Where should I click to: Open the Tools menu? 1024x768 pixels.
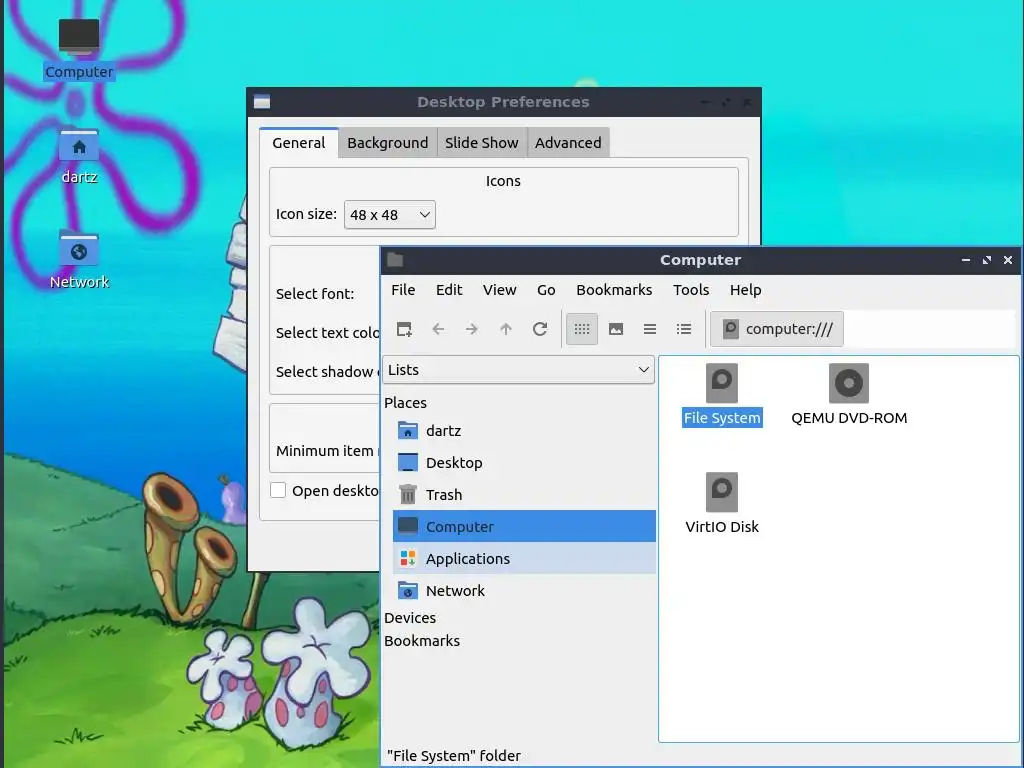(691, 290)
